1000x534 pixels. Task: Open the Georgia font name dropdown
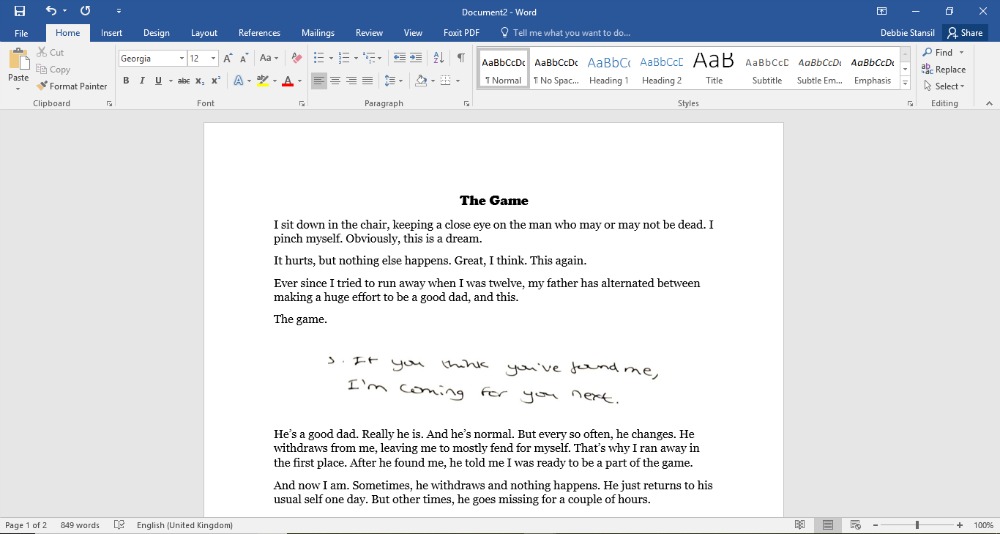click(182, 58)
